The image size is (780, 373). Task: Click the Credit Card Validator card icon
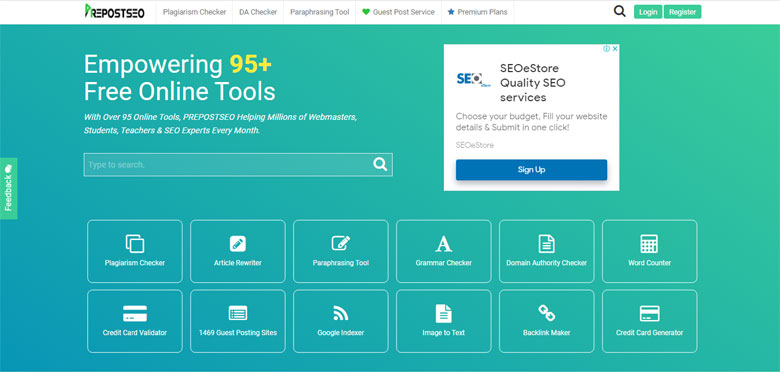tap(135, 314)
